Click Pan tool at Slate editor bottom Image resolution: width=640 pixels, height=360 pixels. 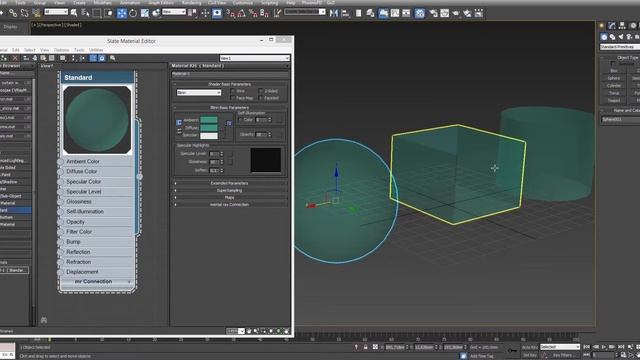[x=249, y=331]
